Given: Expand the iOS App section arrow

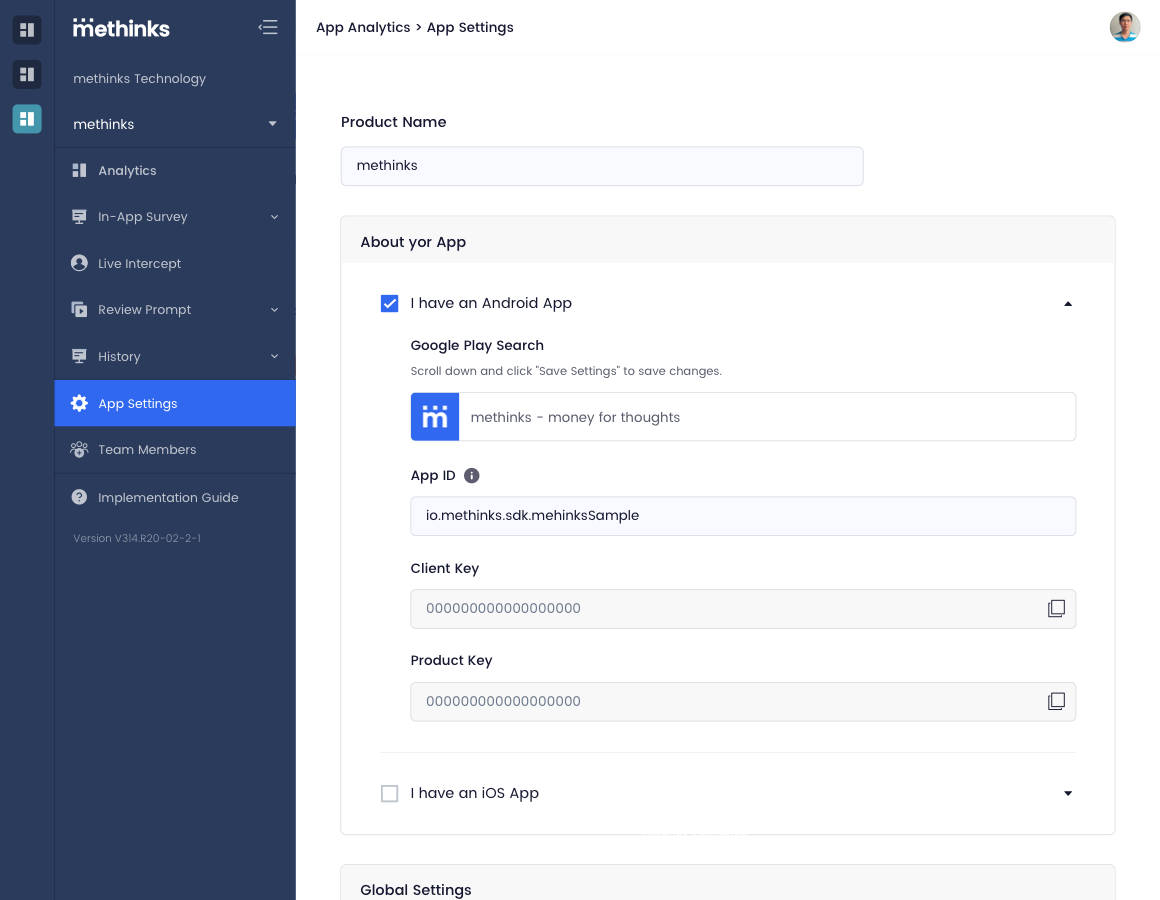Looking at the screenshot, I should [x=1068, y=794].
